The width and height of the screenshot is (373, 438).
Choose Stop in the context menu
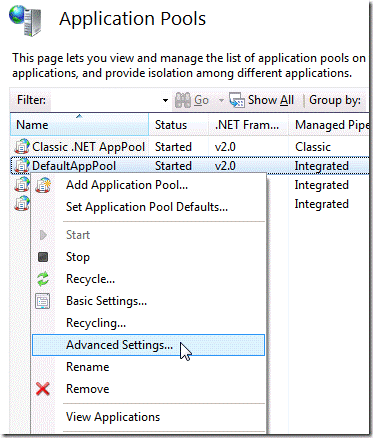click(148, 257)
